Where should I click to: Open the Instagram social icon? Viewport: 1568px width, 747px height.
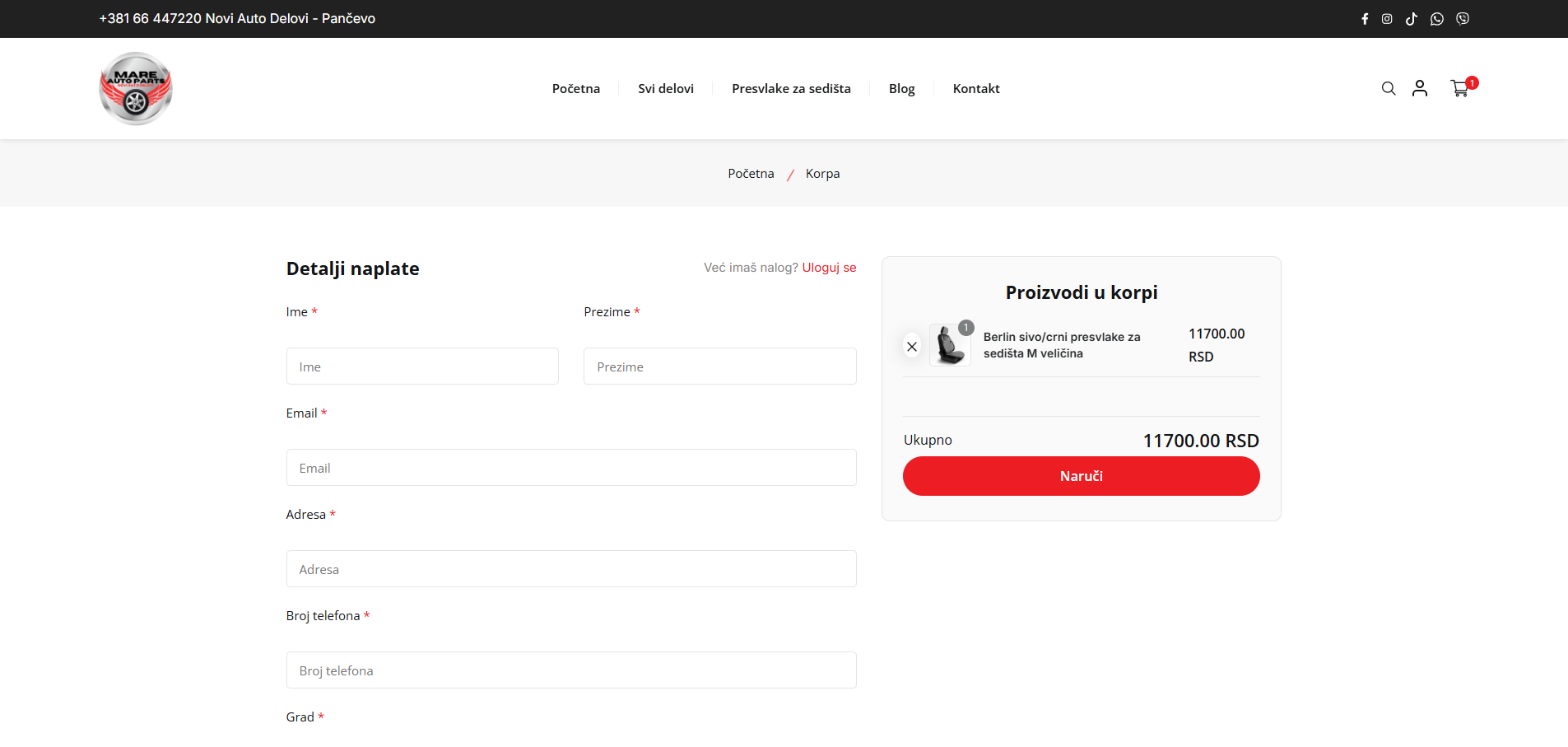click(x=1387, y=19)
